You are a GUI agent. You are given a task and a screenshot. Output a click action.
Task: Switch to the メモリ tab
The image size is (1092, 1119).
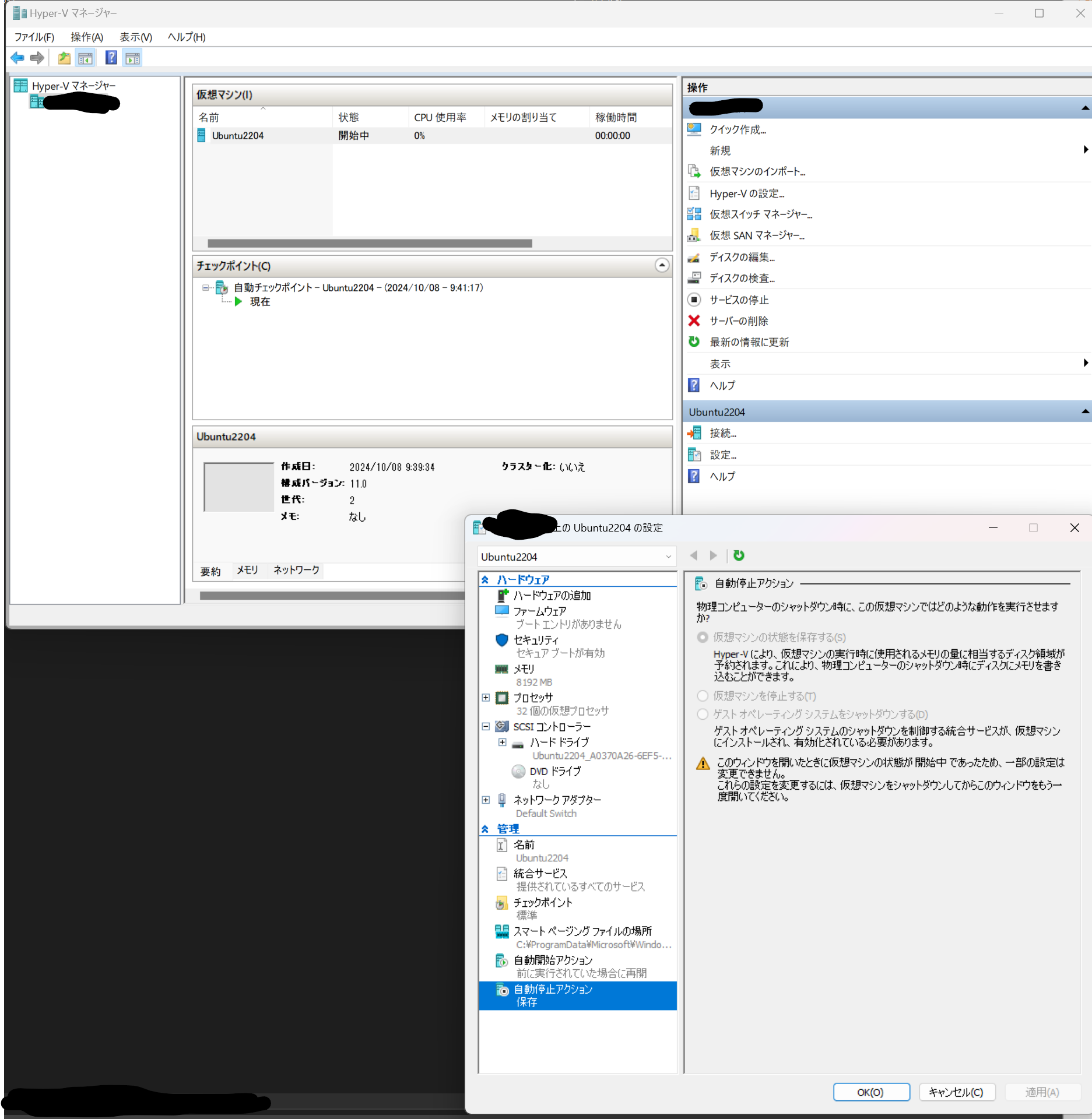pos(247,570)
